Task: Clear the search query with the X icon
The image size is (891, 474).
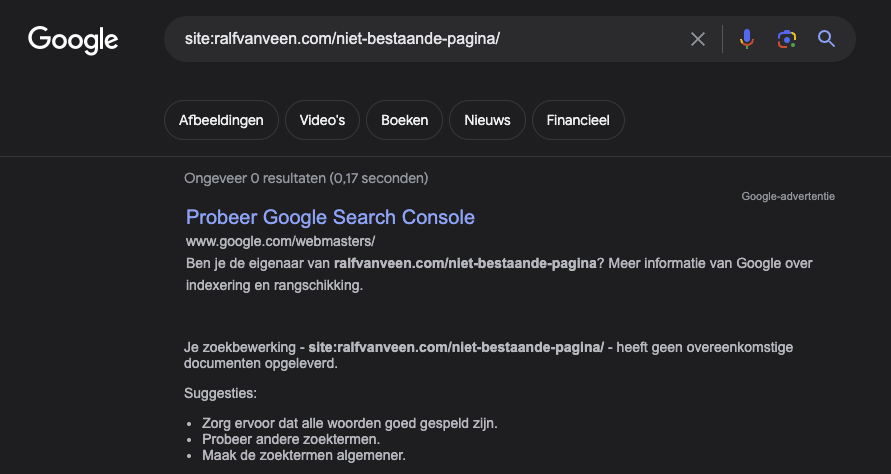Action: coord(698,39)
